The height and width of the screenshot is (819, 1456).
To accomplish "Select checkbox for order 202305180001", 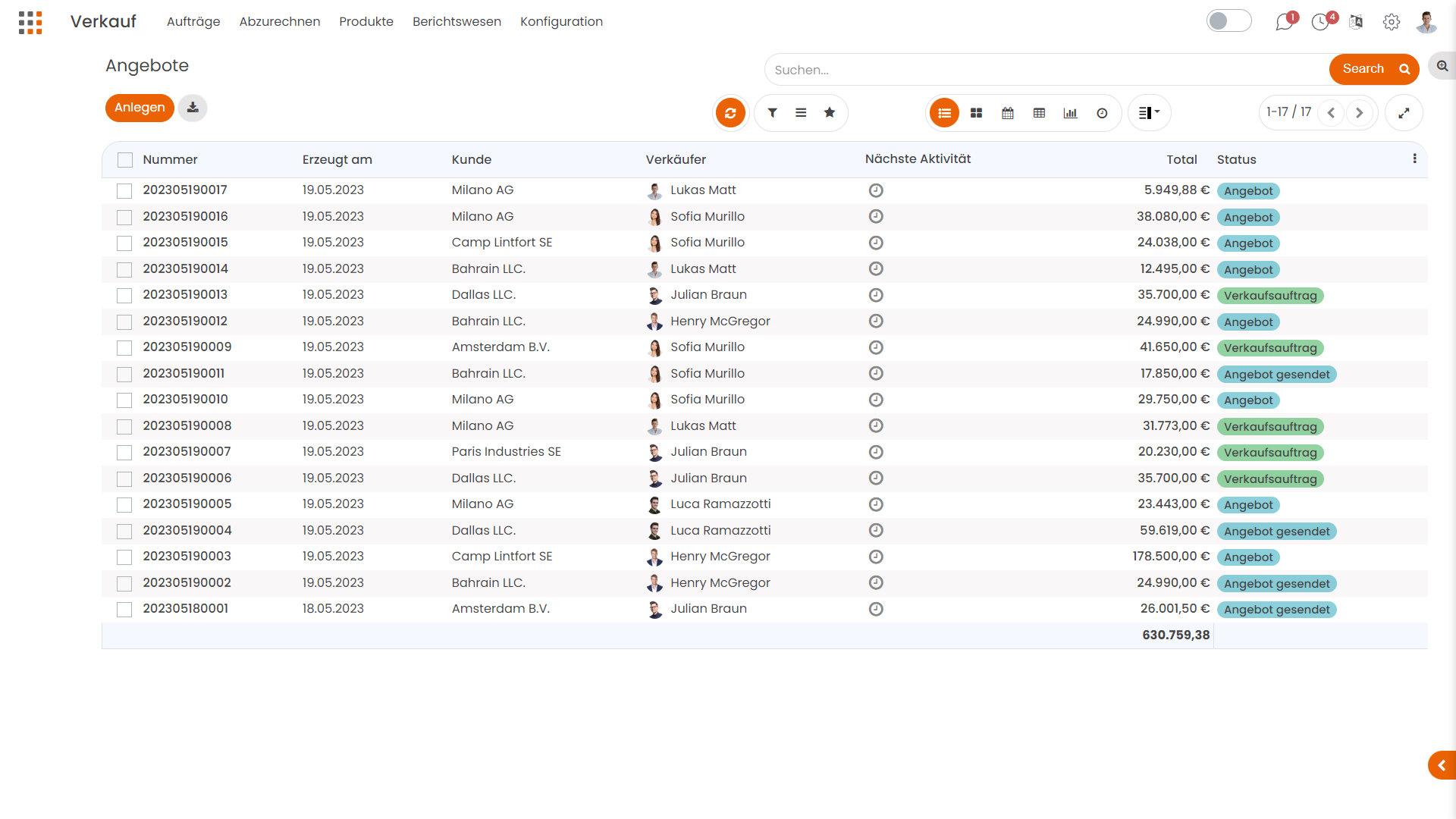I will click(x=124, y=610).
